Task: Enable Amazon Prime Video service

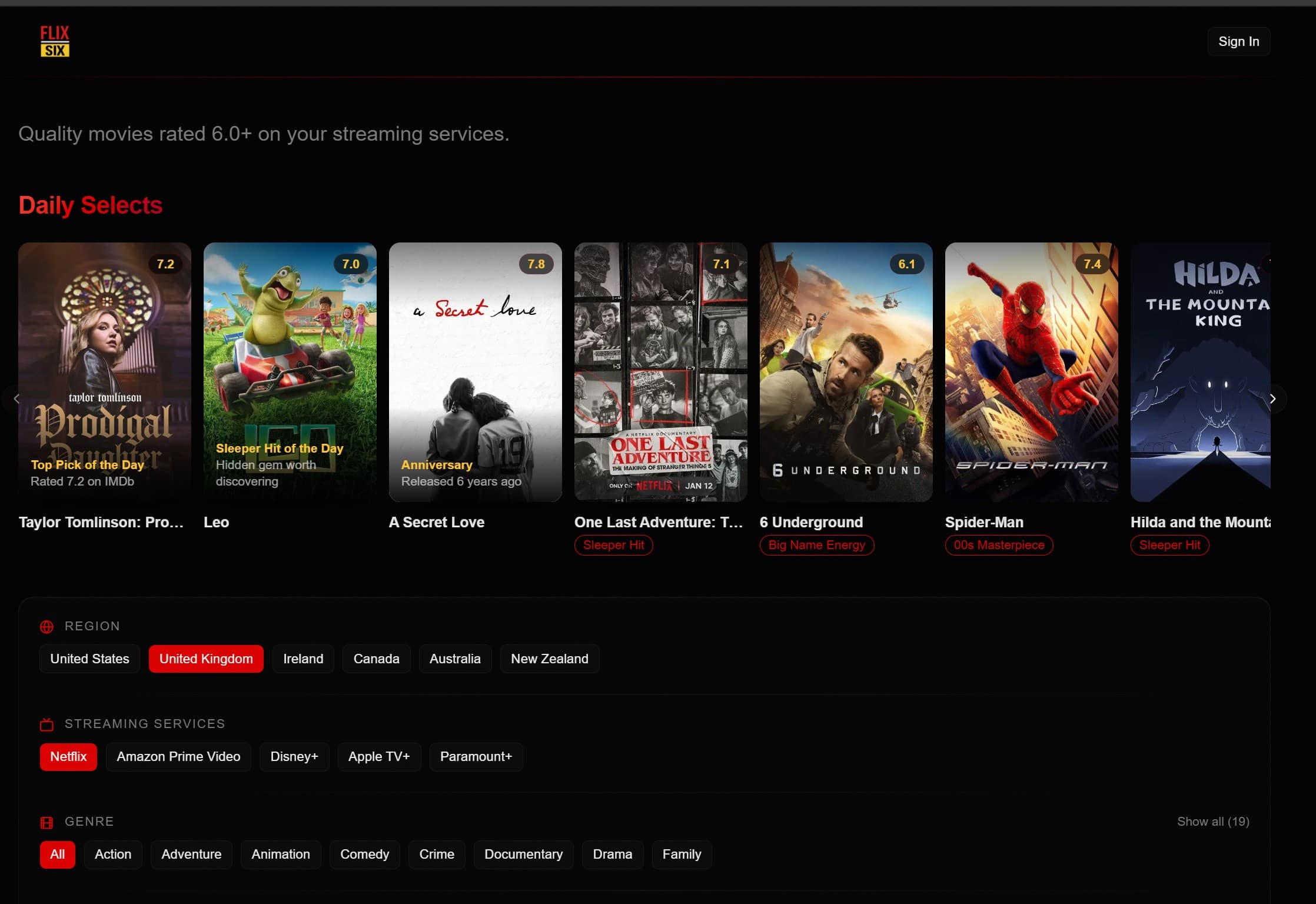Action: click(x=178, y=756)
